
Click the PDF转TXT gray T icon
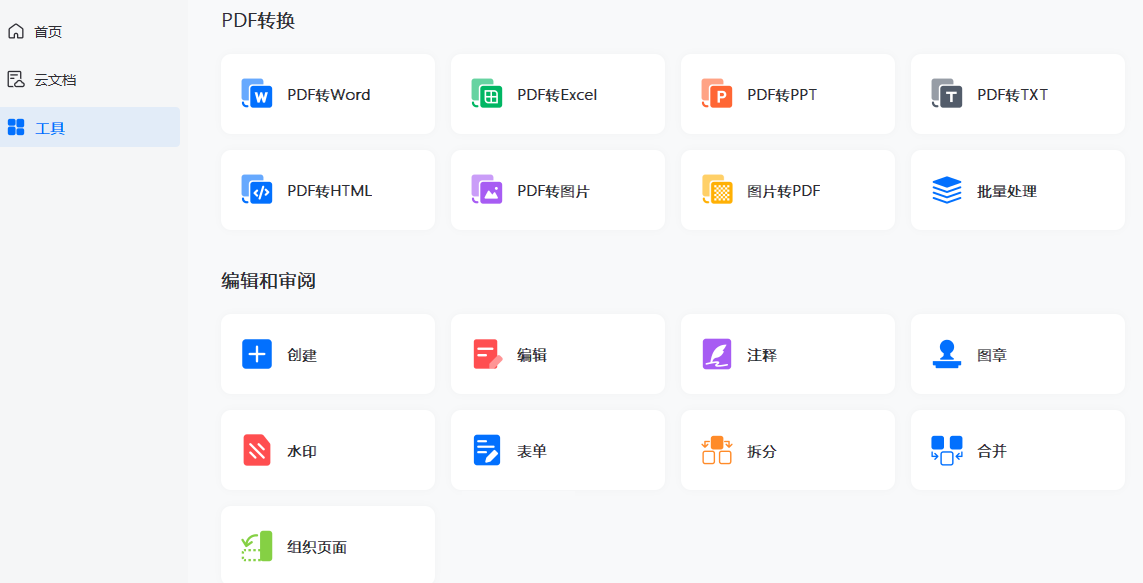pyautogui.click(x=947, y=94)
